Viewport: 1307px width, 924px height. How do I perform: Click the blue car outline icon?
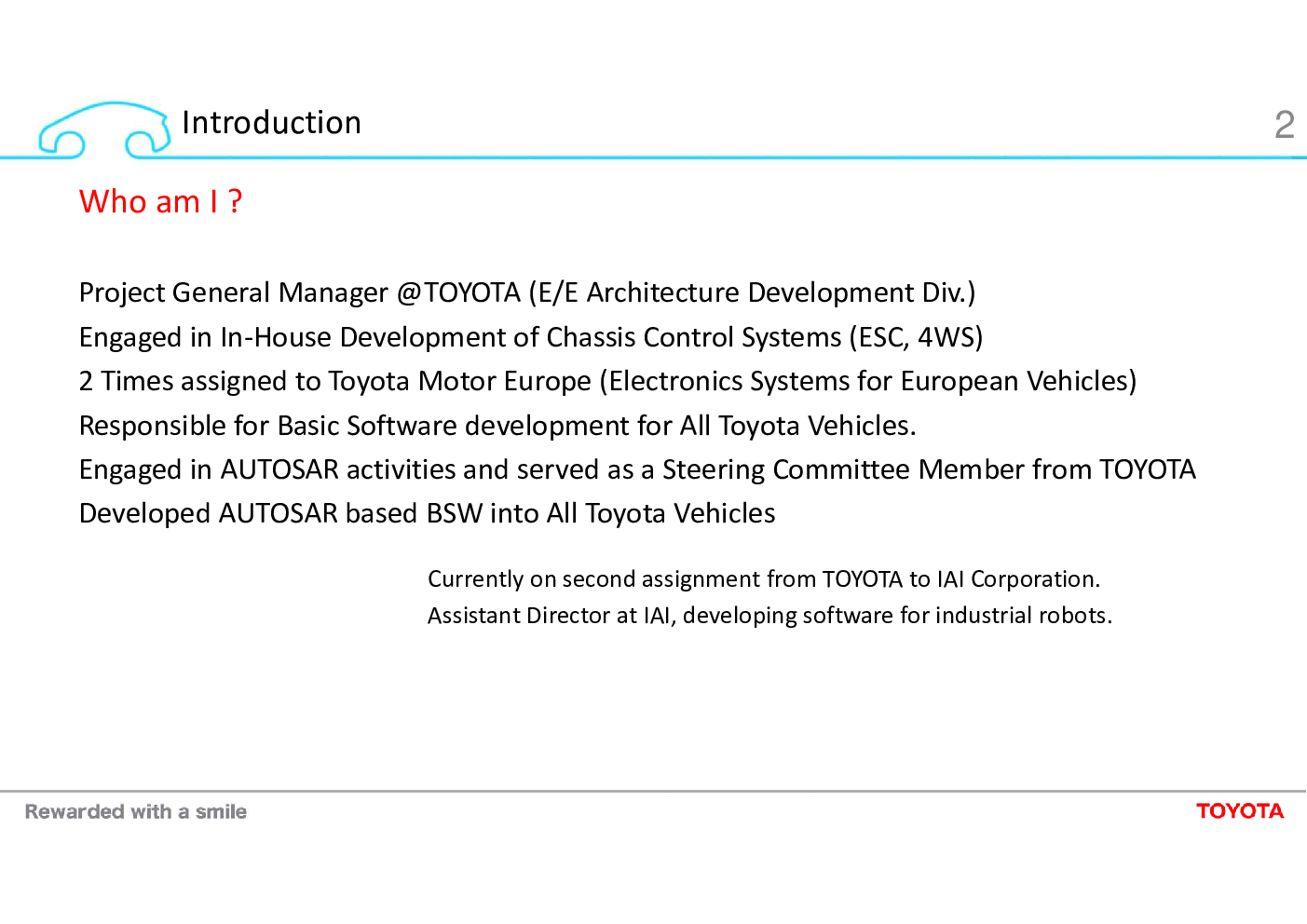point(104,129)
